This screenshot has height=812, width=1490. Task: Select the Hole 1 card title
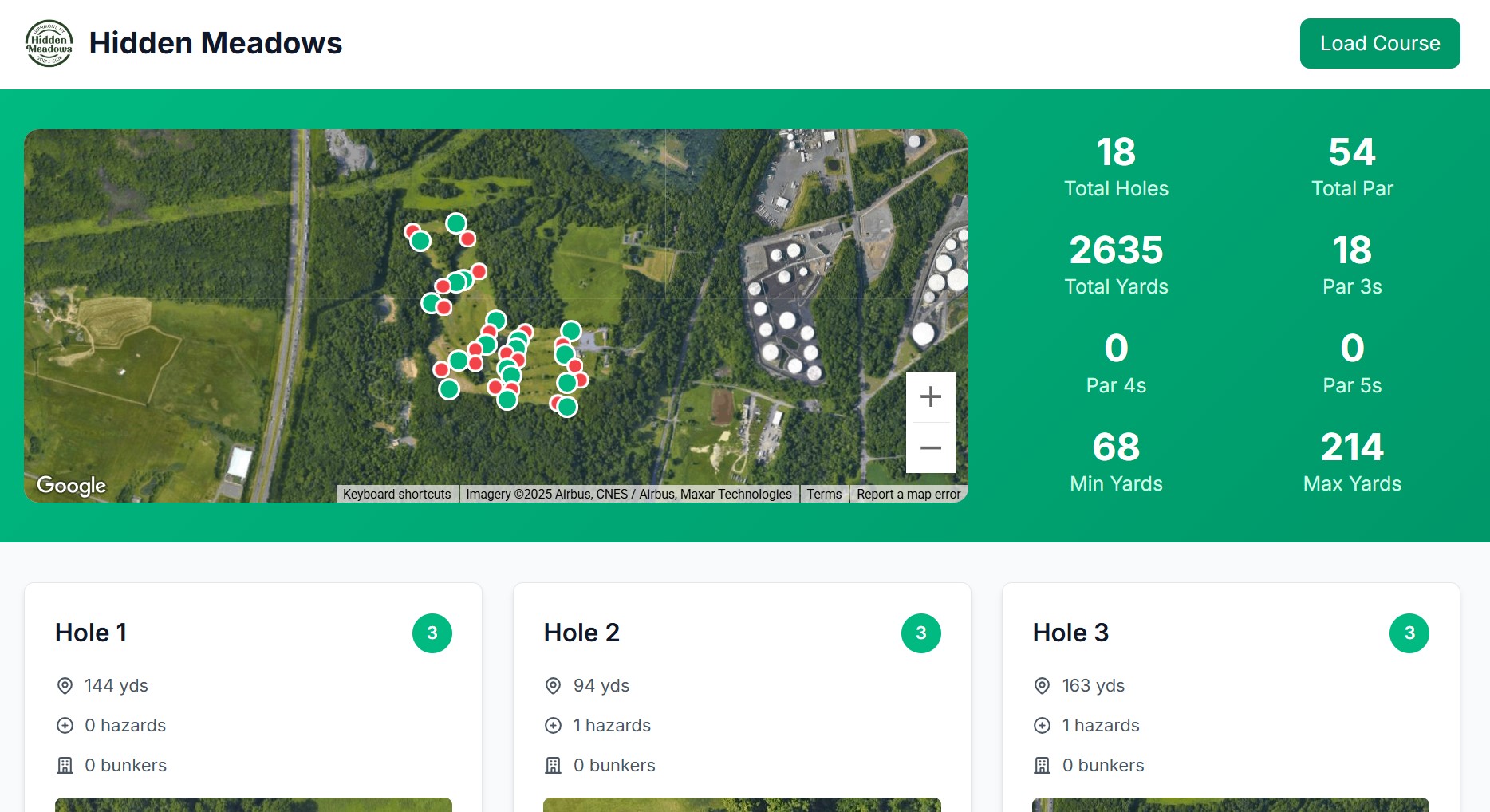[x=91, y=633]
